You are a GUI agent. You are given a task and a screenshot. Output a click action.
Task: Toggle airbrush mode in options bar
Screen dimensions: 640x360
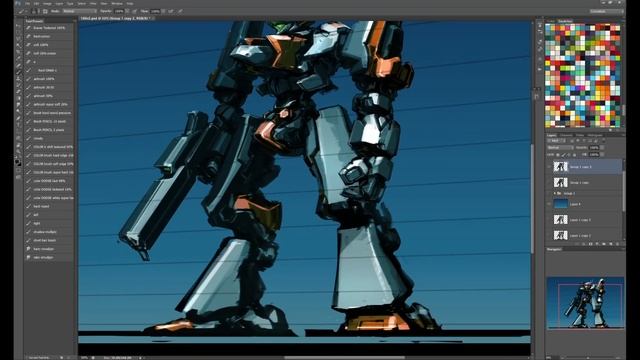tap(171, 11)
